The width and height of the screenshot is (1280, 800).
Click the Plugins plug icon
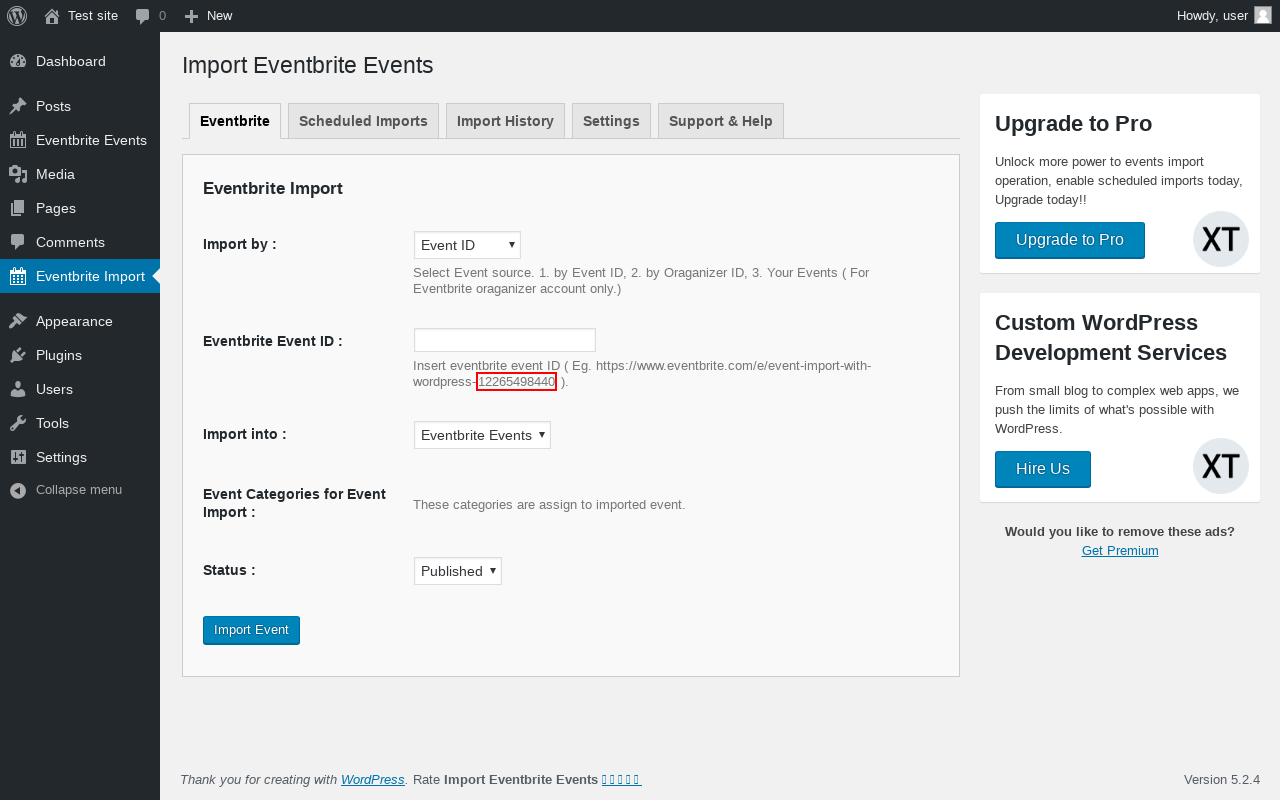click(18, 355)
